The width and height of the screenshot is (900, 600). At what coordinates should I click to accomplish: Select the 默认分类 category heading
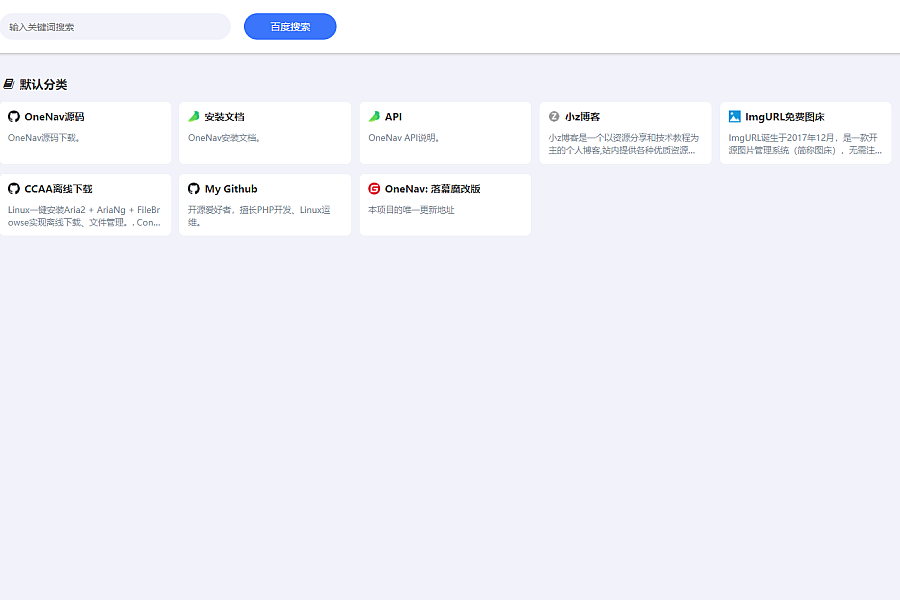click(44, 84)
